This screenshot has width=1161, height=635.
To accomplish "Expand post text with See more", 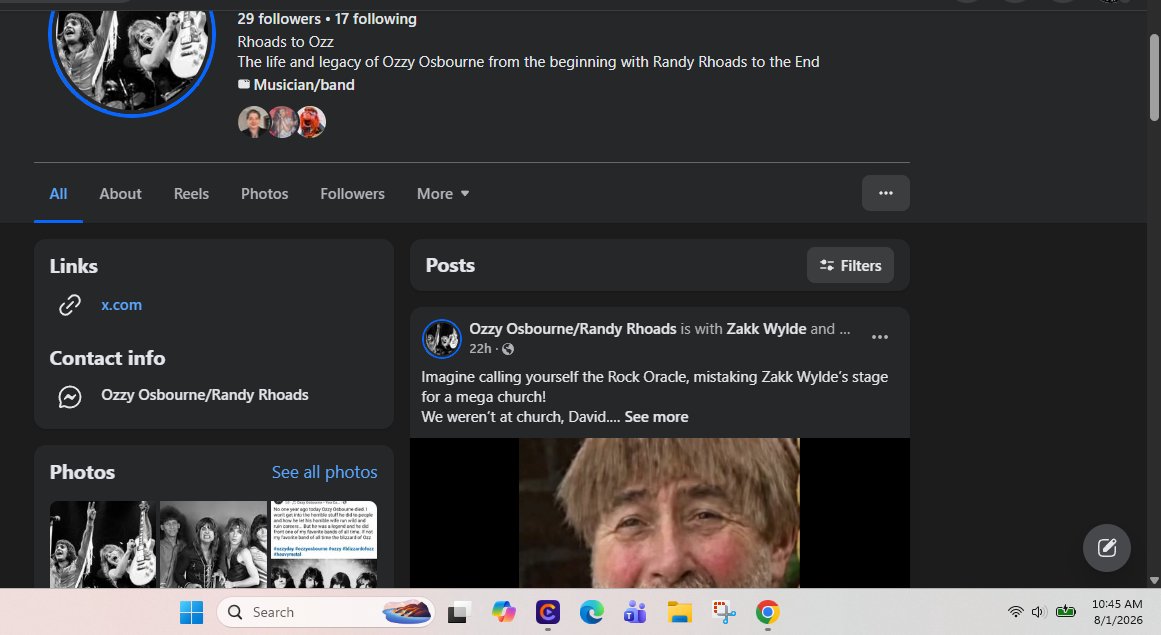I will pos(656,417).
